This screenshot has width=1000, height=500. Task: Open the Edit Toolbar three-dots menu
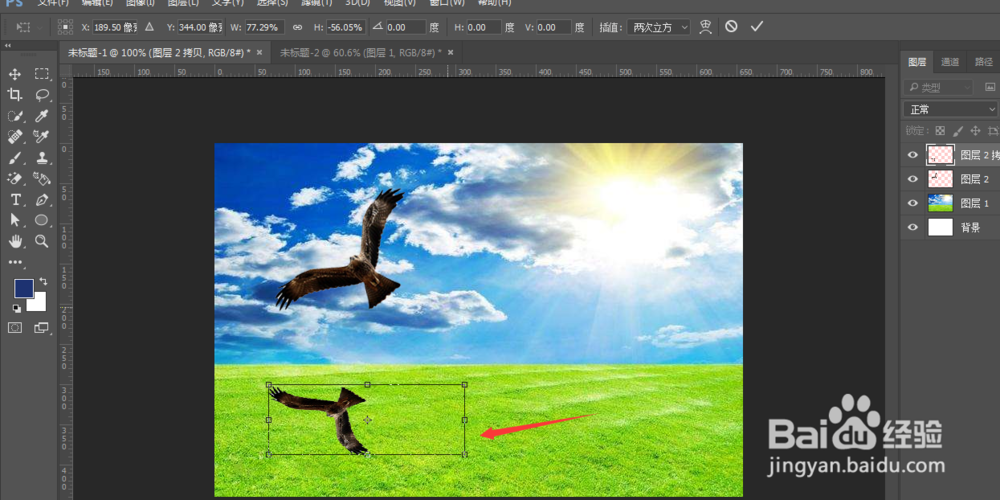[15, 262]
